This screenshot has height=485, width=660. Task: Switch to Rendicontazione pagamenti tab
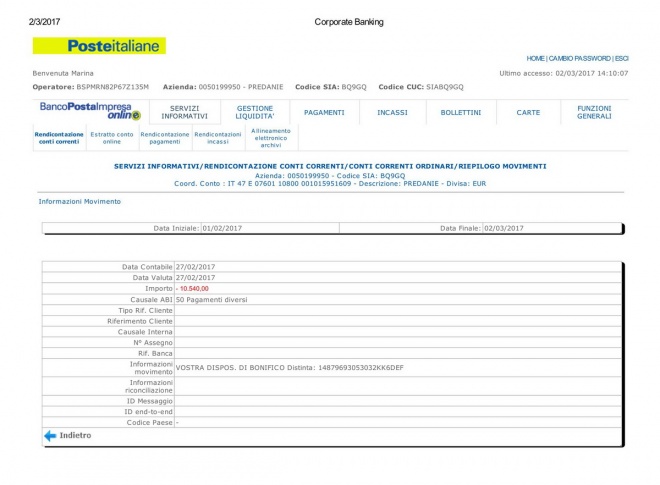[164, 138]
